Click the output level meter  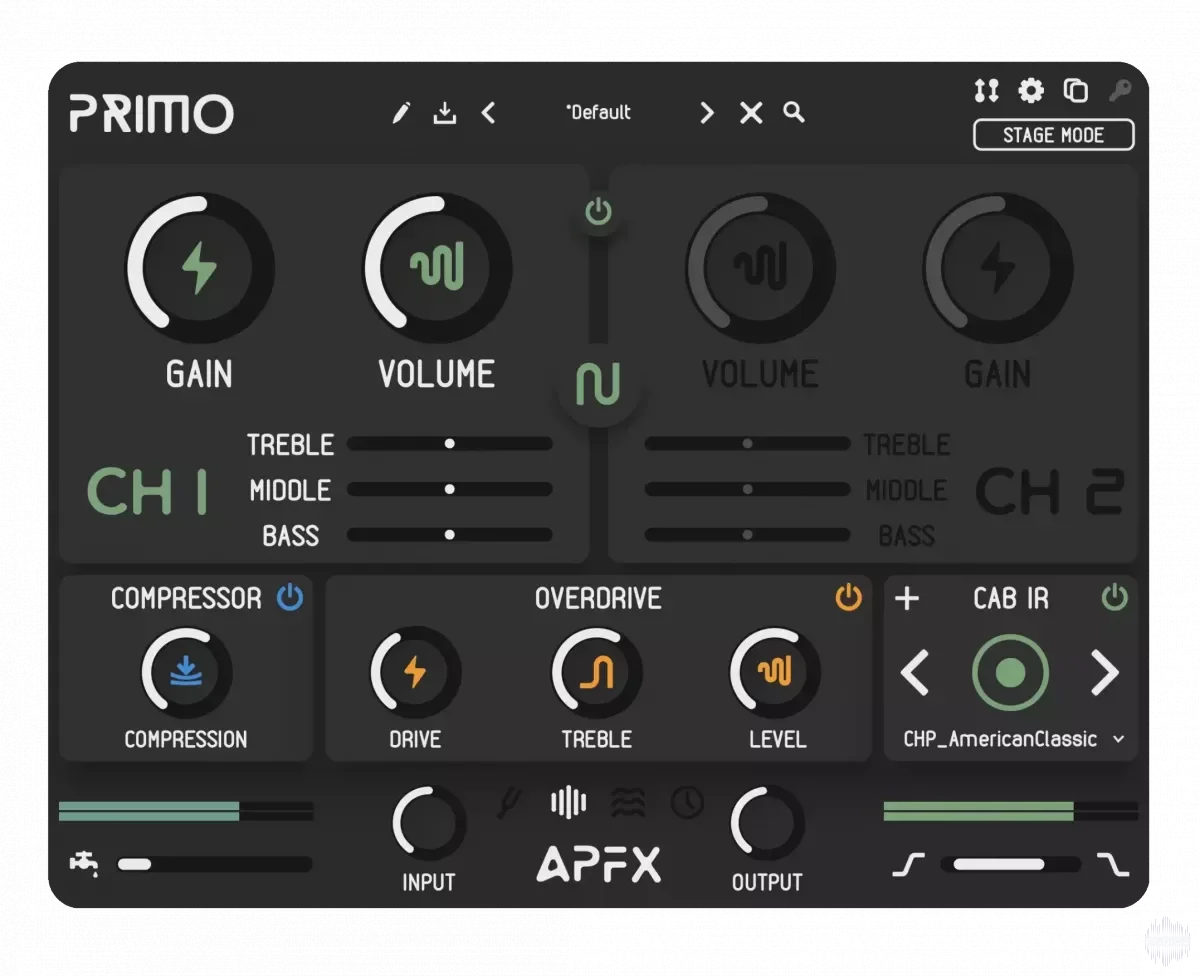click(1011, 811)
